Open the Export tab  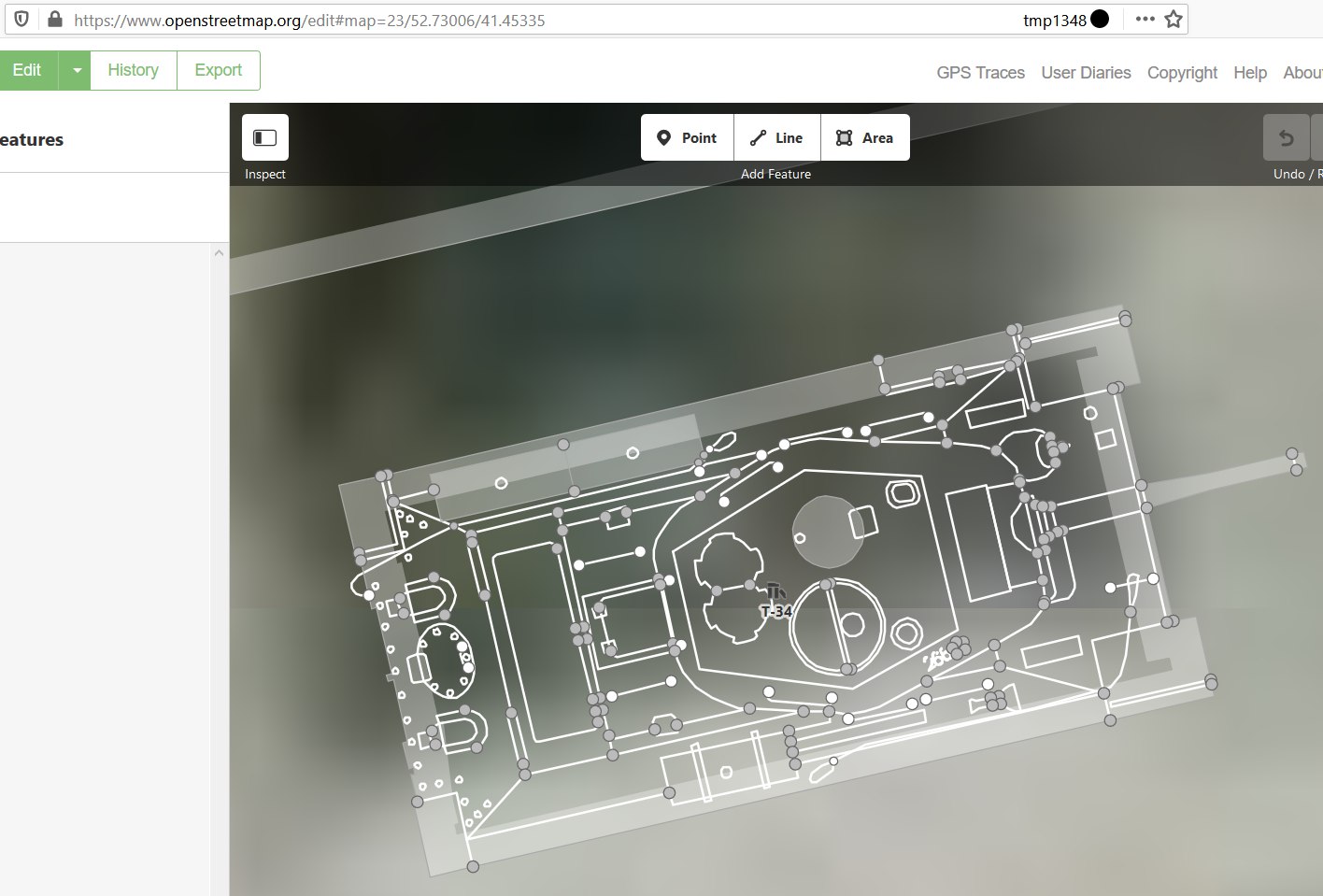point(219,70)
